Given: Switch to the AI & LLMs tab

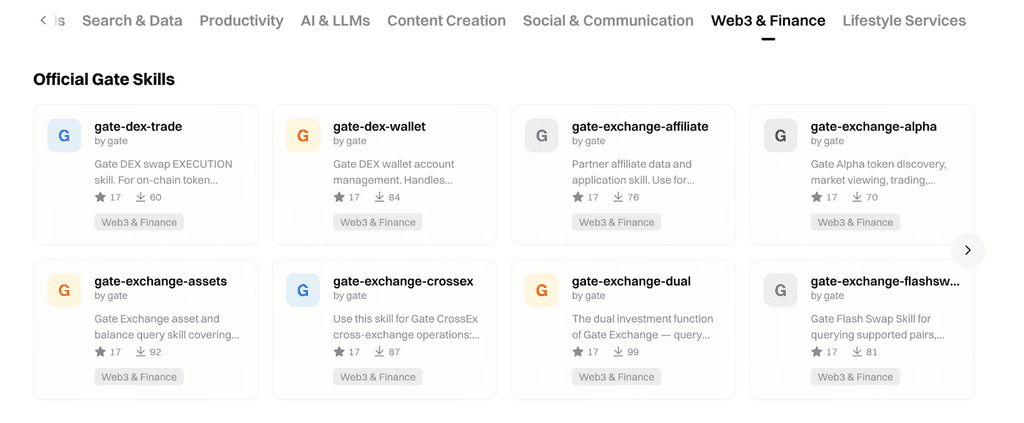Looking at the screenshot, I should tap(335, 21).
